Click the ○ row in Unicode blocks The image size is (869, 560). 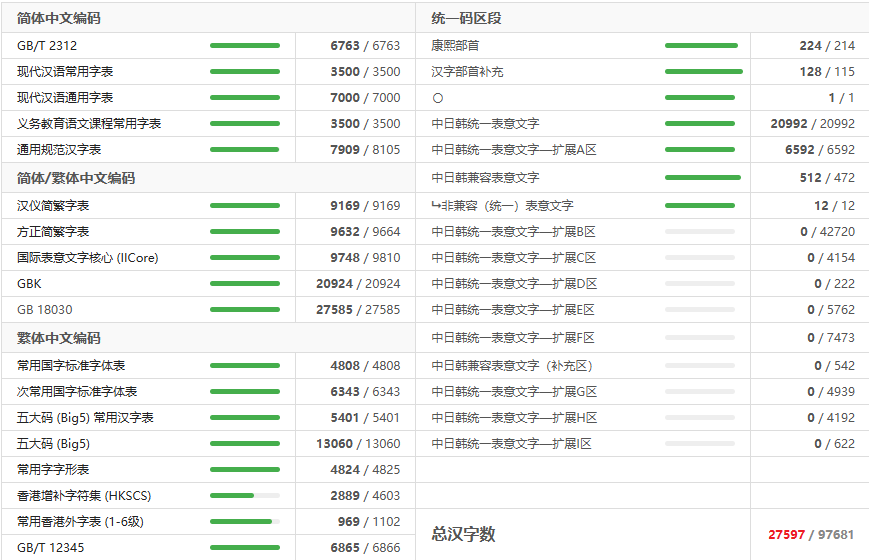pos(437,98)
